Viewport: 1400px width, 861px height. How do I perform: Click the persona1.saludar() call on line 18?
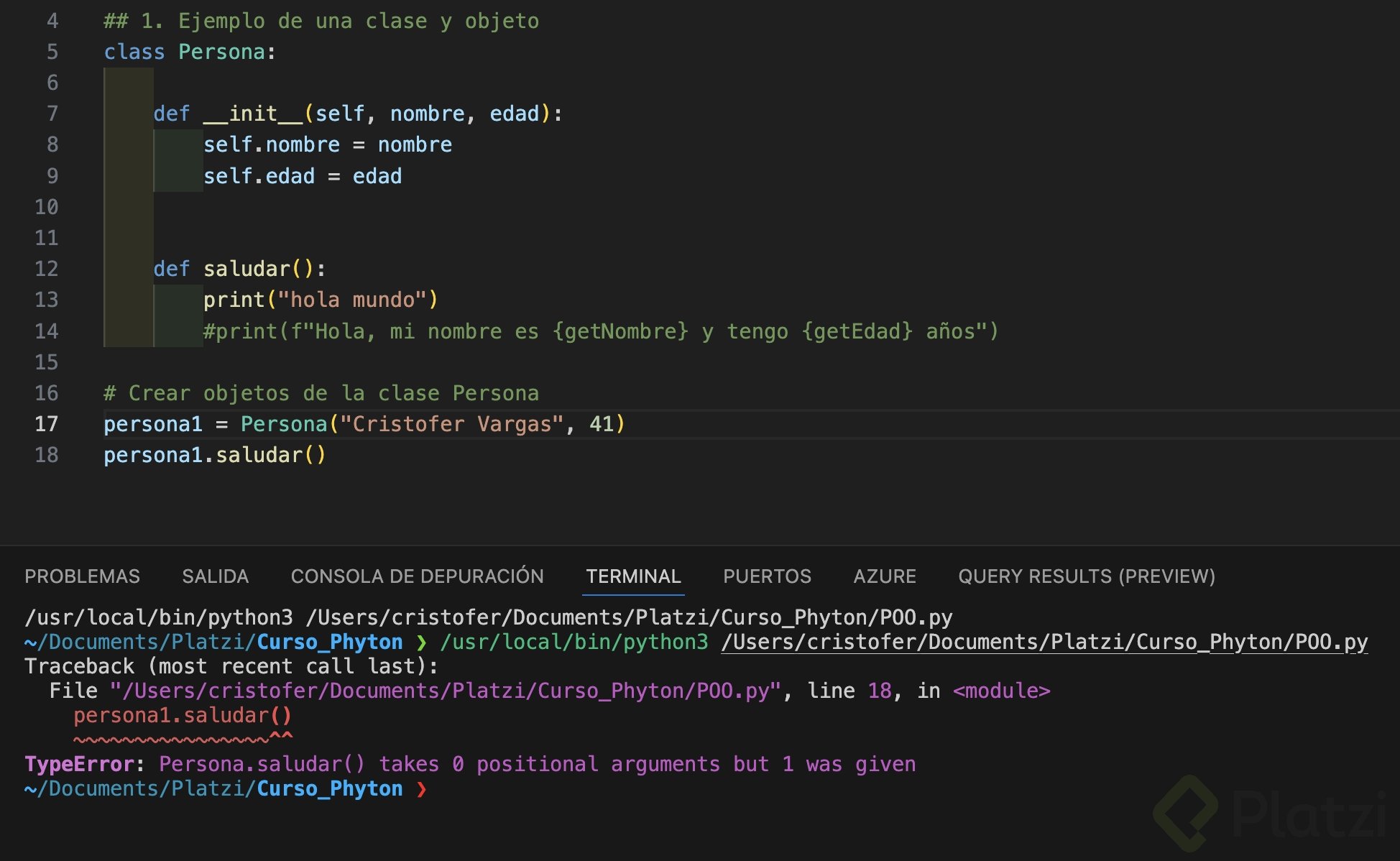click(x=214, y=455)
